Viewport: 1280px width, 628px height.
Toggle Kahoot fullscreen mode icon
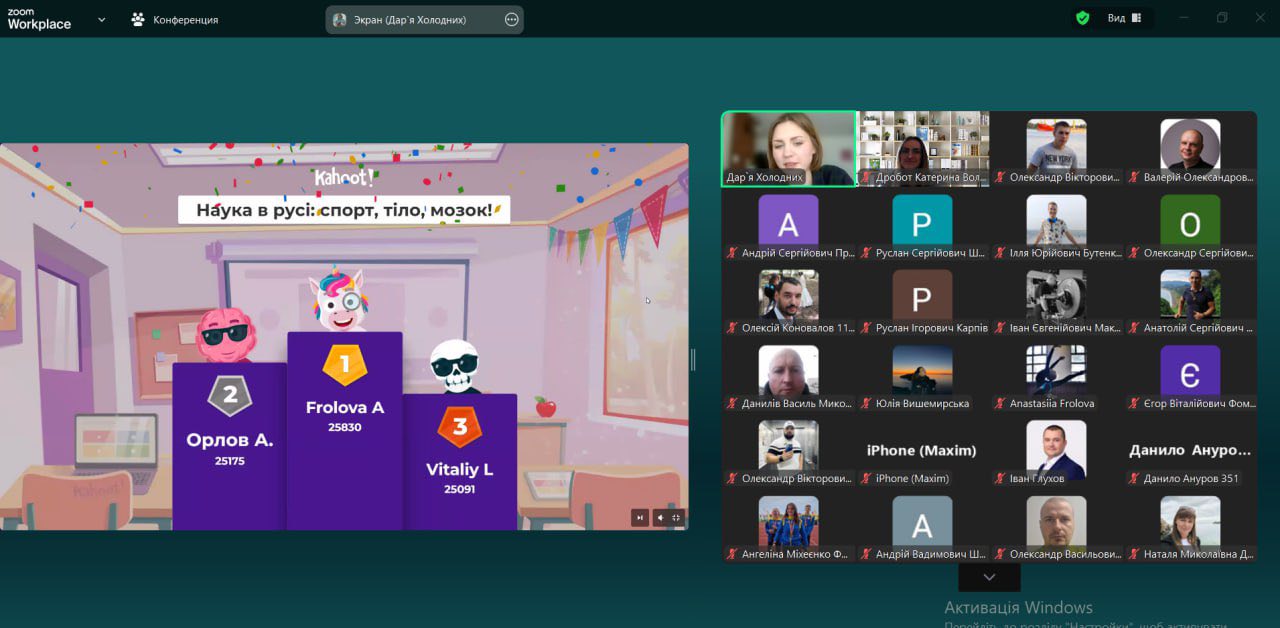click(677, 517)
